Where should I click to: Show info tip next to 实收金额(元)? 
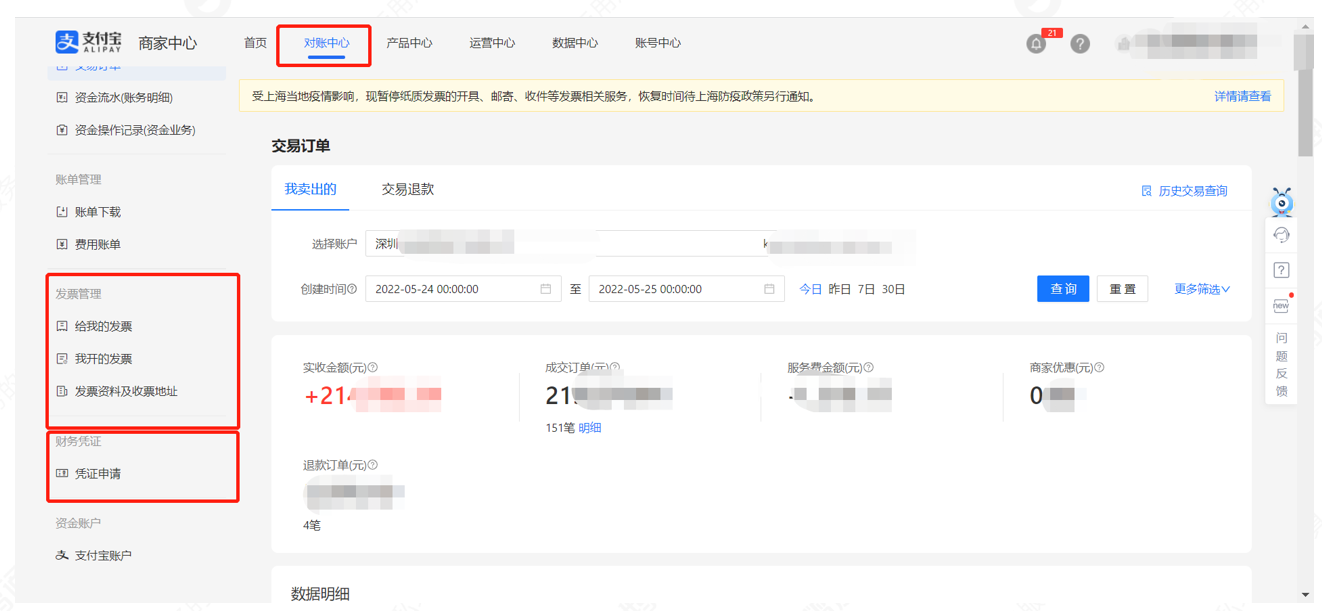pyautogui.click(x=373, y=368)
